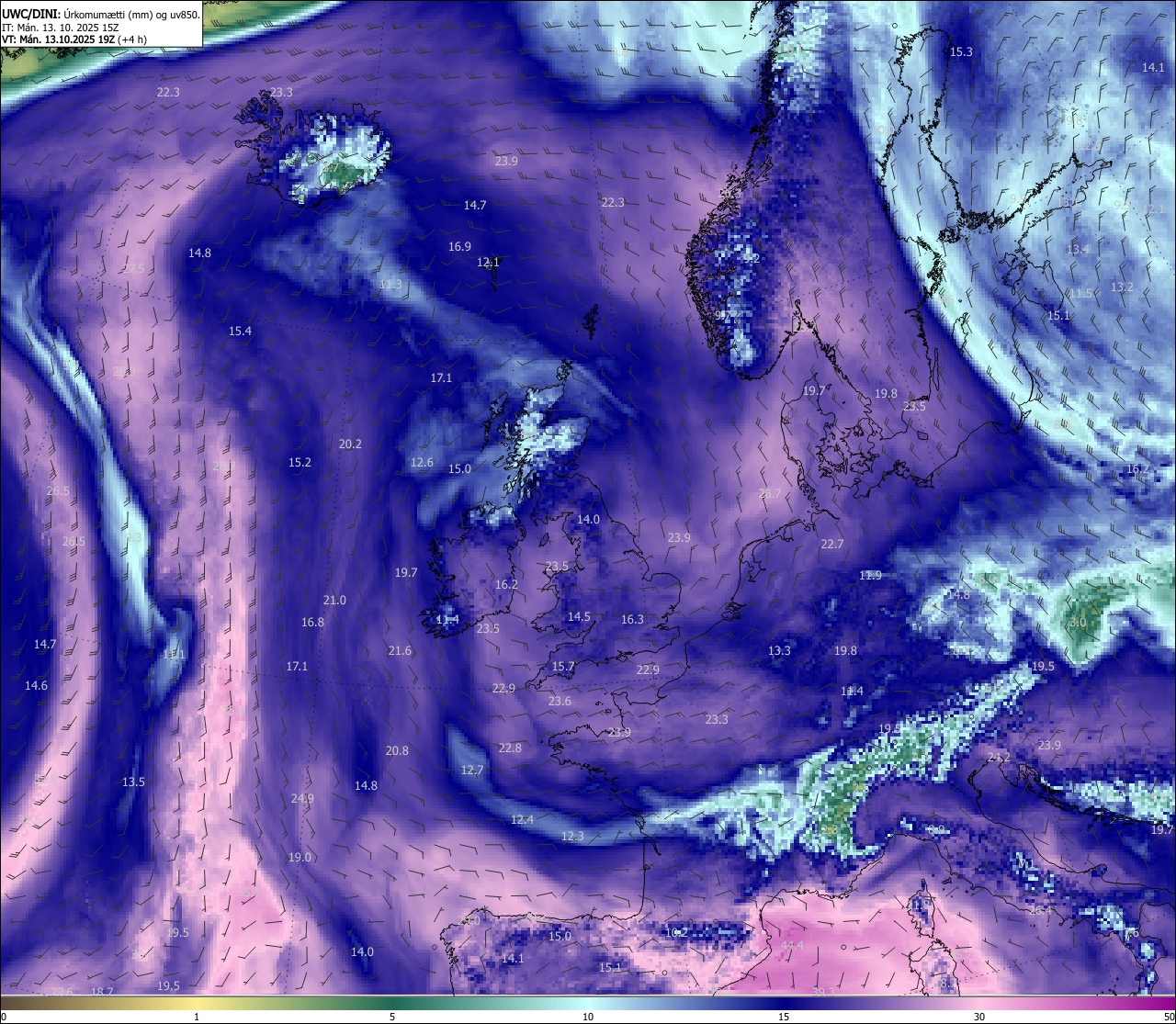
Task: Click the 19.0 value in the Atlantic
Action: point(300,857)
